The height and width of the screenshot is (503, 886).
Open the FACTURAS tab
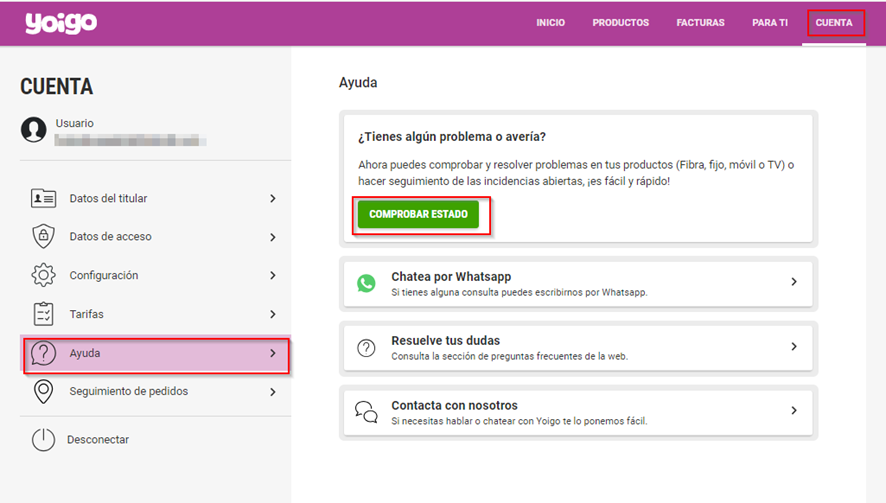[700, 23]
